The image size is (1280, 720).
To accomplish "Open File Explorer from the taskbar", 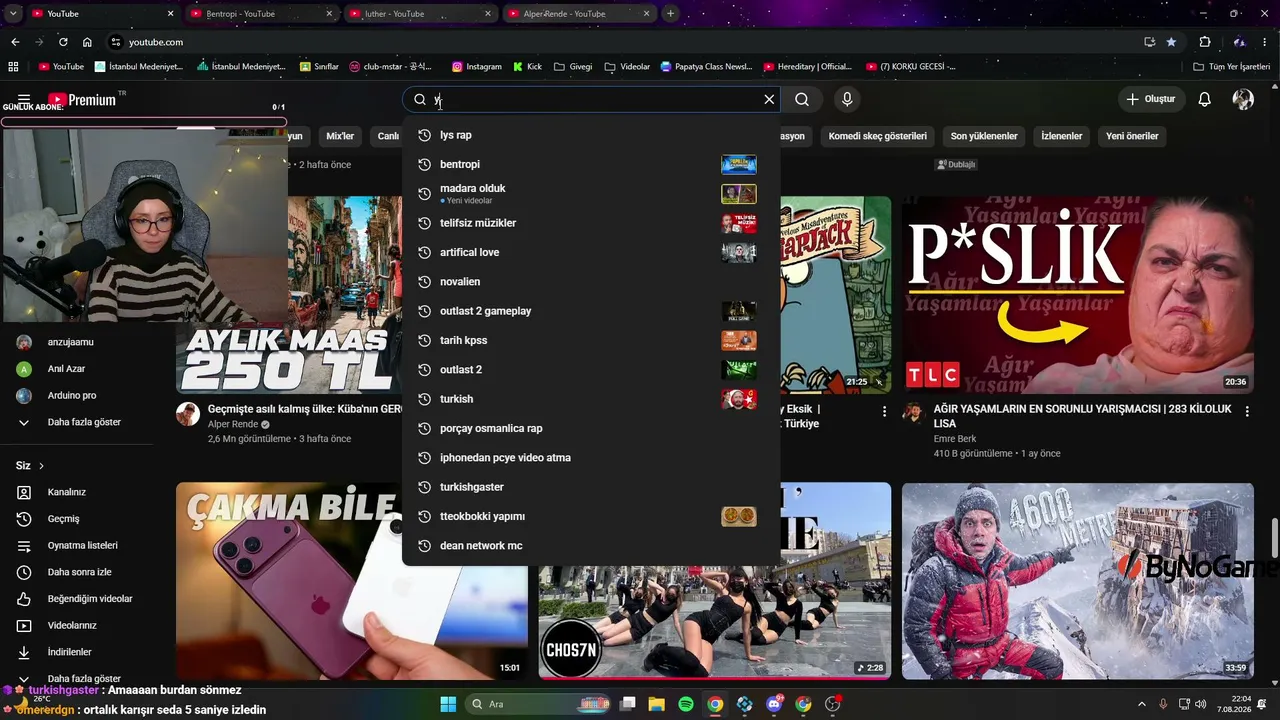I will [x=656, y=704].
